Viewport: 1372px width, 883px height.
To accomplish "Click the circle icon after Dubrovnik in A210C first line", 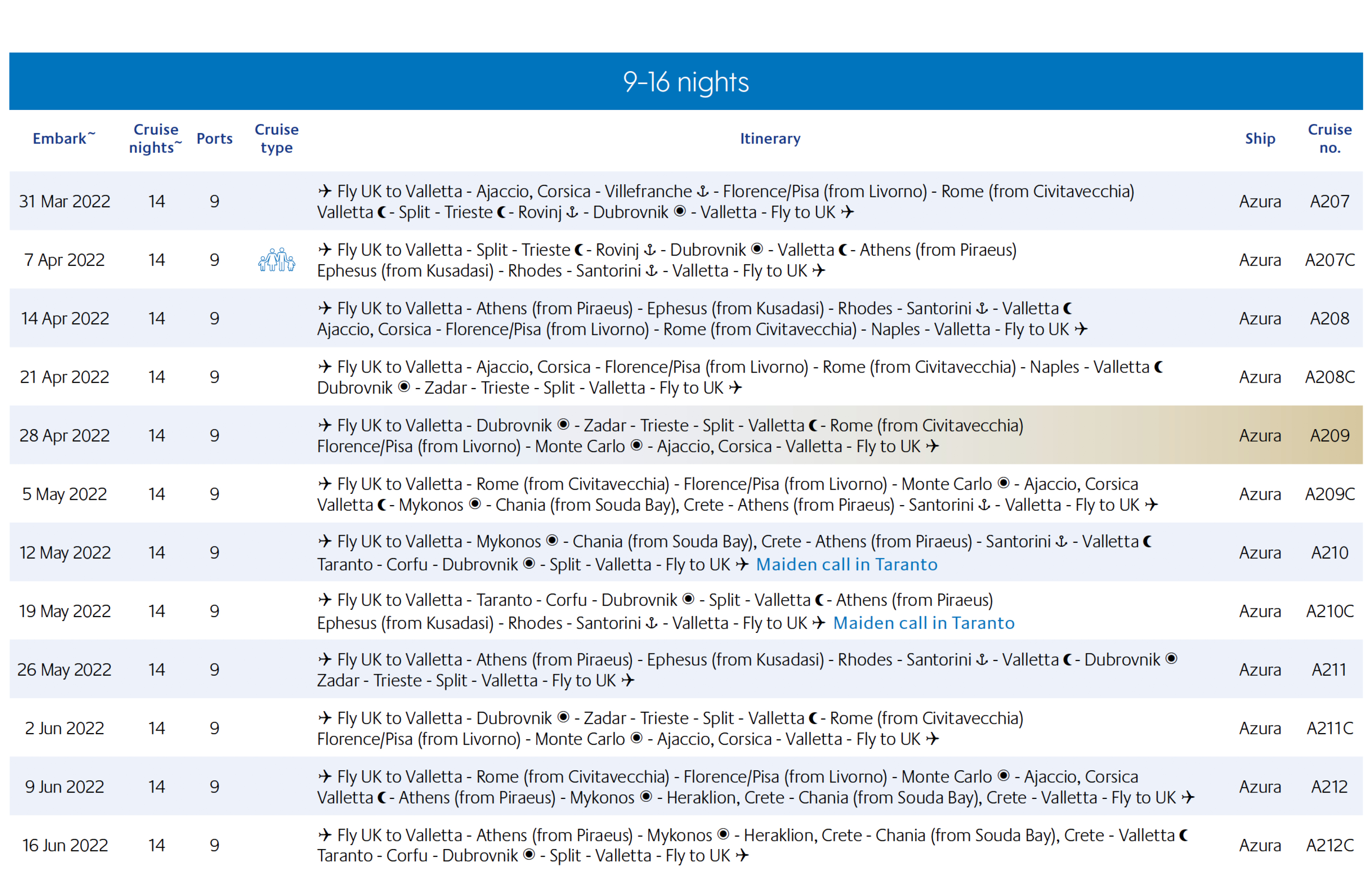I will [x=689, y=599].
